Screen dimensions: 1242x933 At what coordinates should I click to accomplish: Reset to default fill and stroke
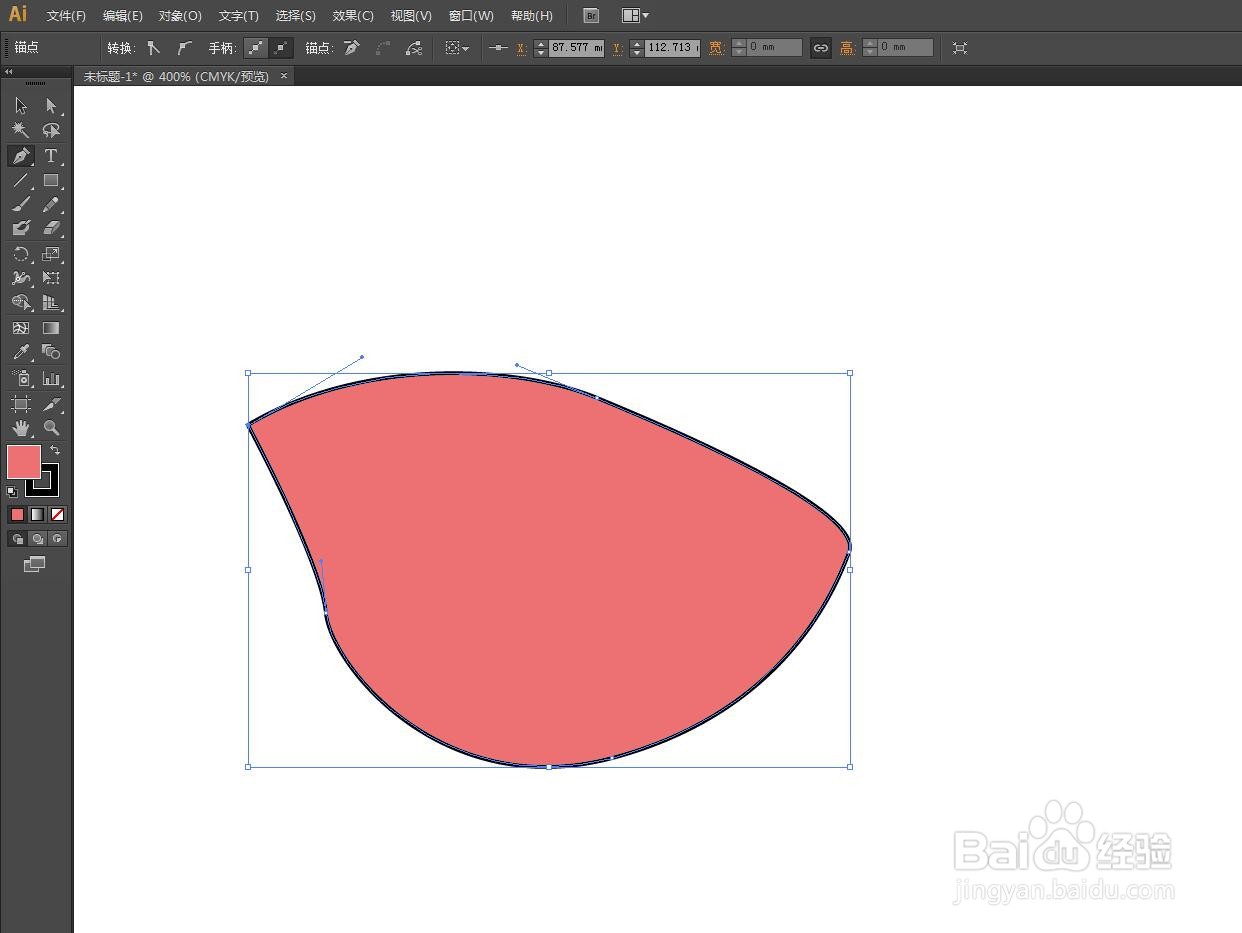coord(12,492)
